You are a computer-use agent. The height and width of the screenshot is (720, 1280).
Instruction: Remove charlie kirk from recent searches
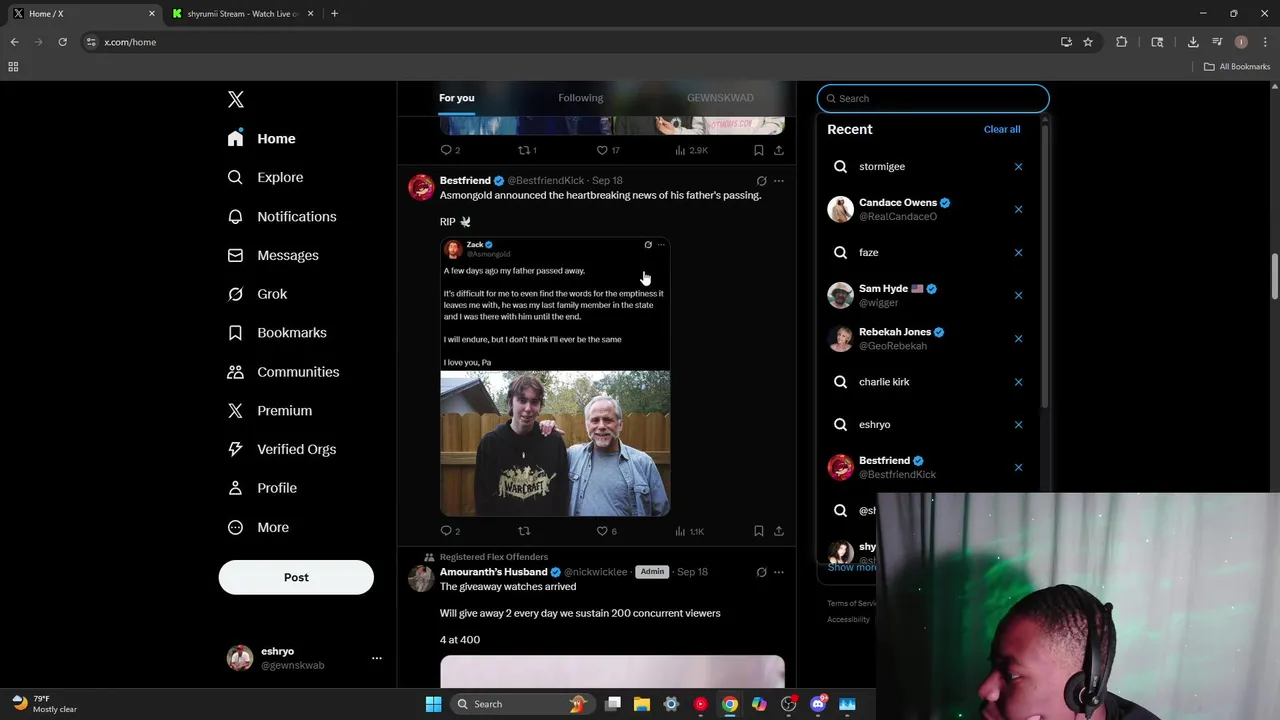pyautogui.click(x=1018, y=381)
